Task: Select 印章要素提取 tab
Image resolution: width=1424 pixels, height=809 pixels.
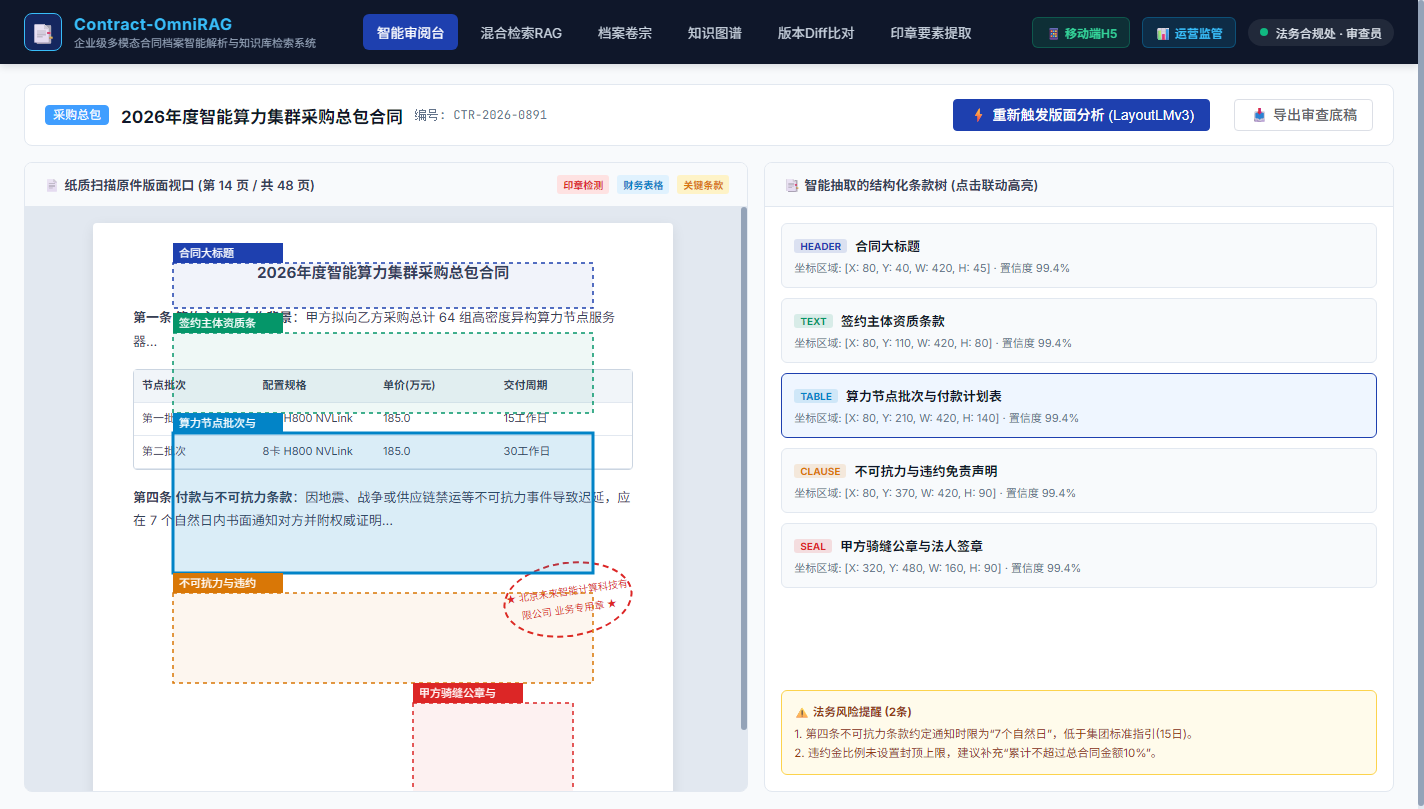Action: tap(931, 32)
